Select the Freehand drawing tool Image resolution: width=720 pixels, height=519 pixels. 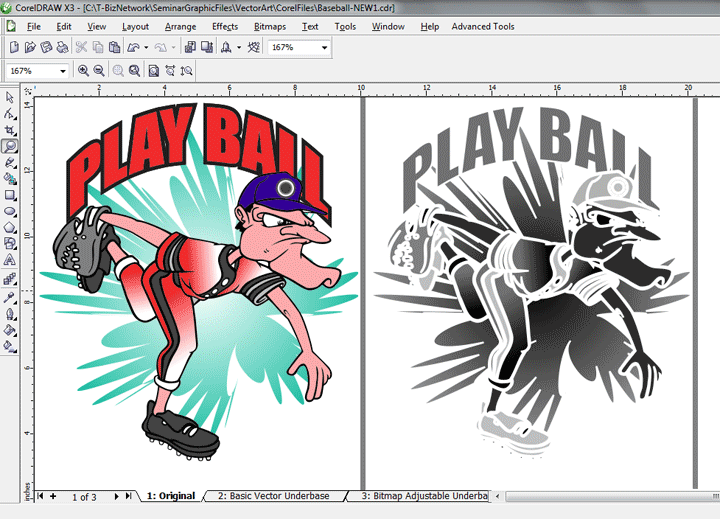coord(10,163)
